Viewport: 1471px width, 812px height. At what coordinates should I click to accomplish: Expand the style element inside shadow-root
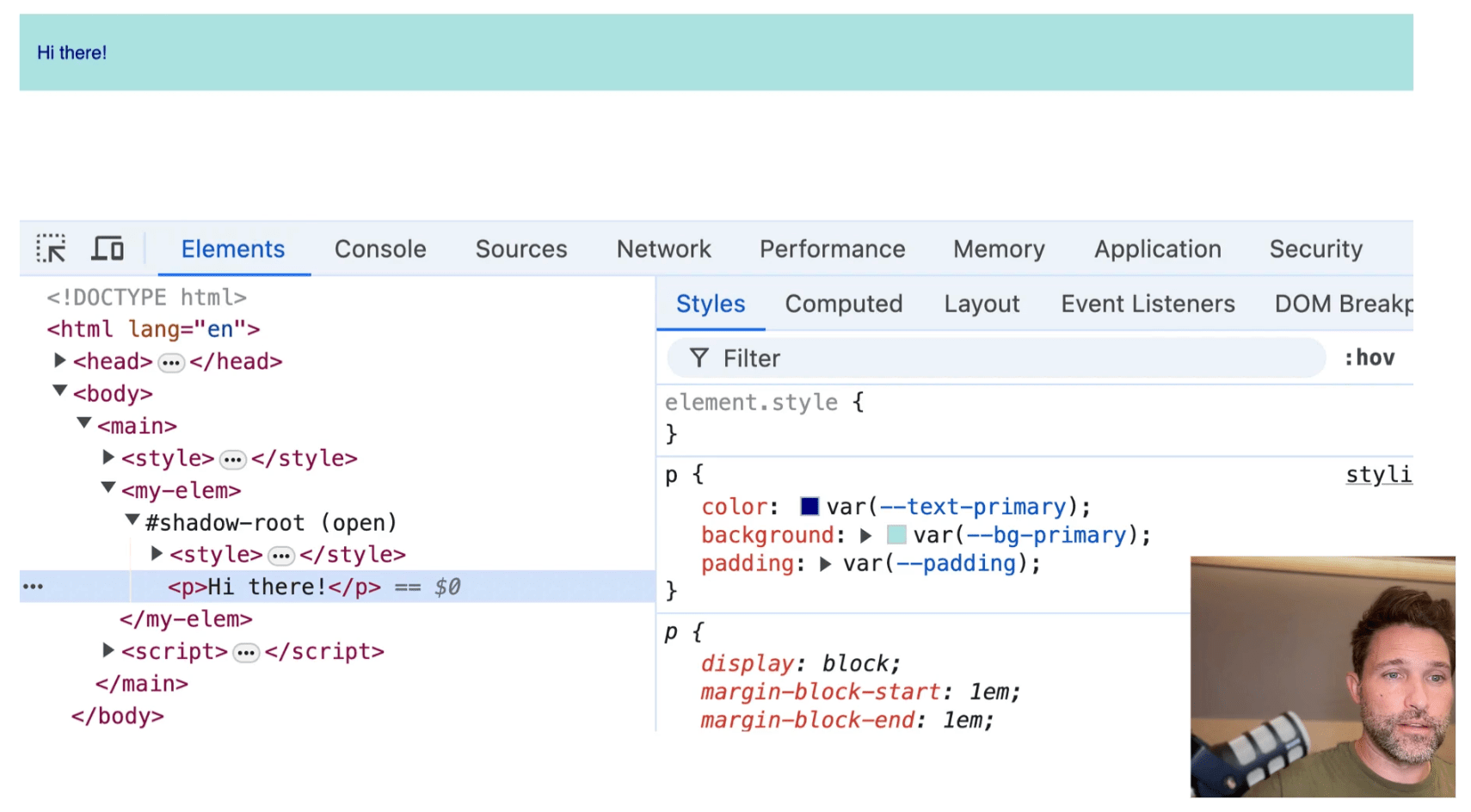coord(157,553)
